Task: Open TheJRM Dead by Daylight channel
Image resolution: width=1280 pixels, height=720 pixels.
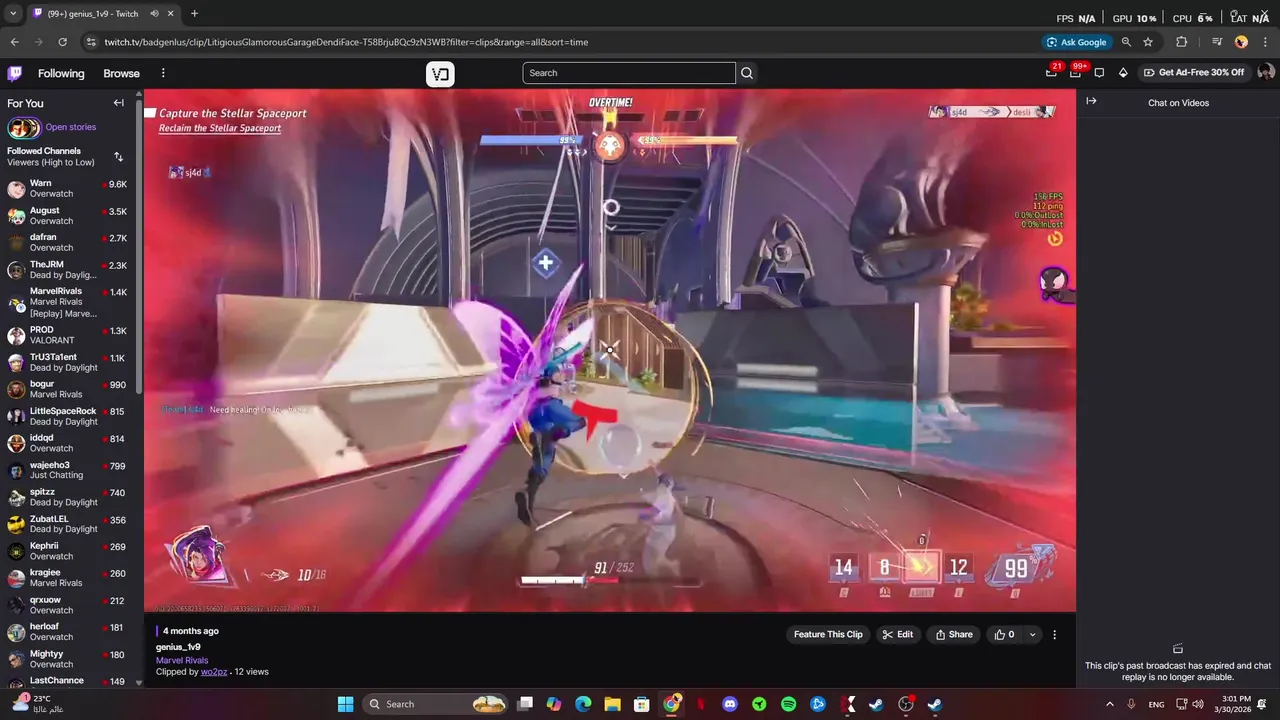Action: [68, 270]
